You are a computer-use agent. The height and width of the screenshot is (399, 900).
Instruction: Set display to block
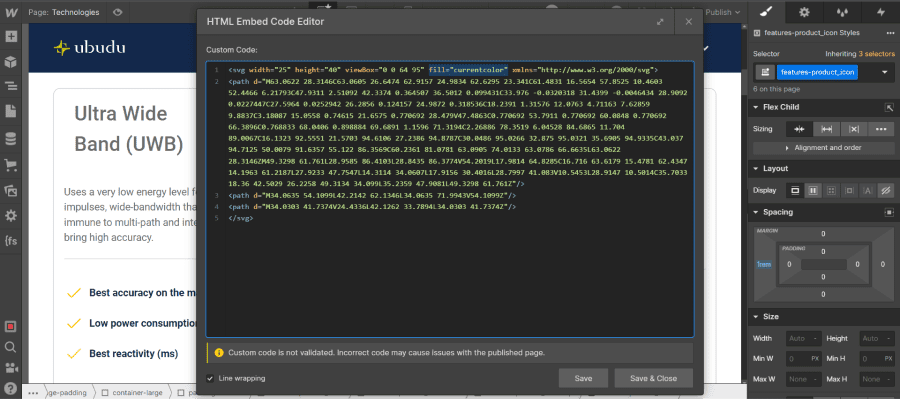(x=796, y=190)
